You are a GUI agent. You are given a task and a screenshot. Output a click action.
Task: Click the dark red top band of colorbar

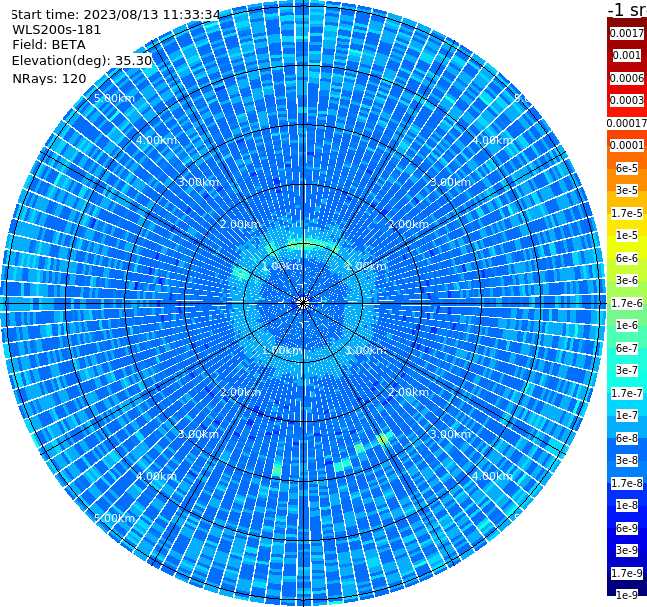(x=627, y=22)
